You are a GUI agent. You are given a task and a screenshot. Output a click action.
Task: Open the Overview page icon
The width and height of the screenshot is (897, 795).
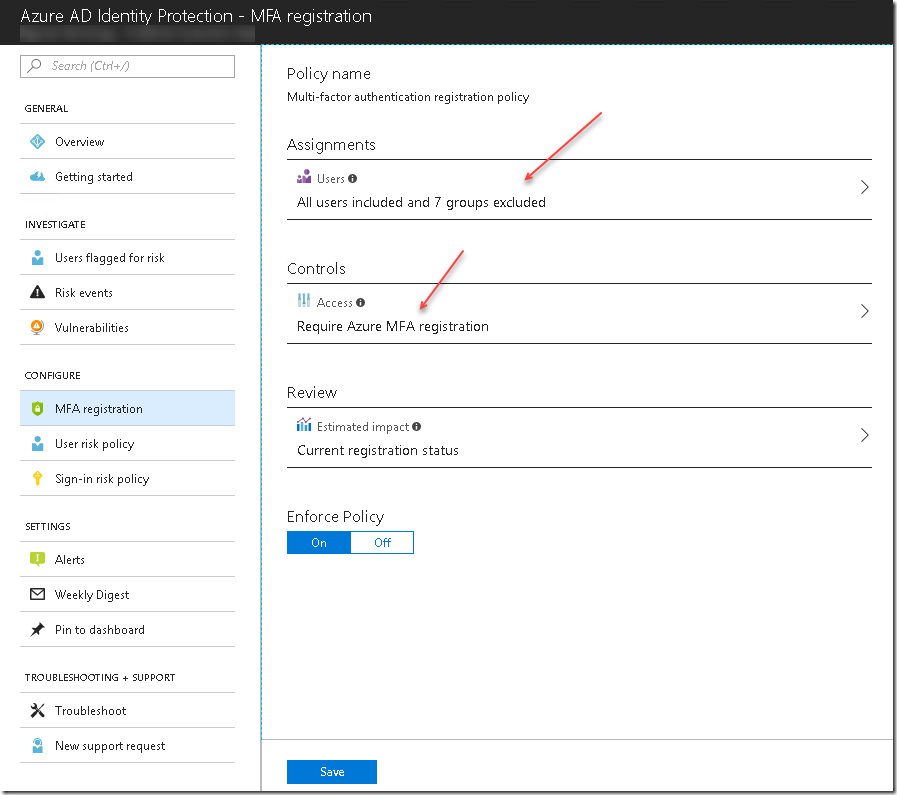click(36, 141)
